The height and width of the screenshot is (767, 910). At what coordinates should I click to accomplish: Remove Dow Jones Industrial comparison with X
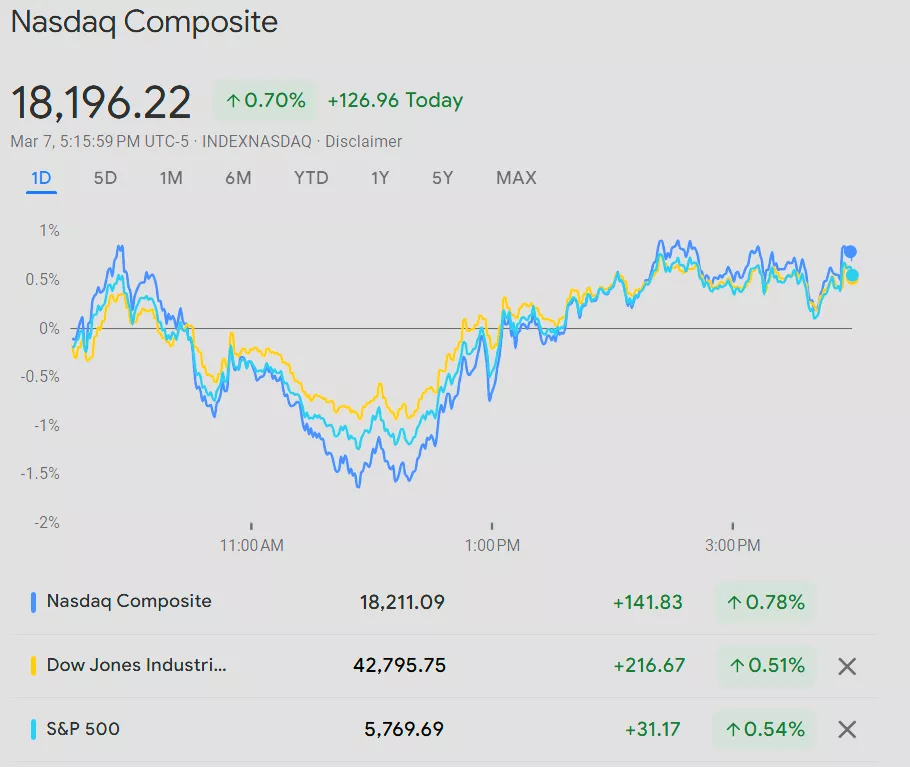(x=847, y=667)
